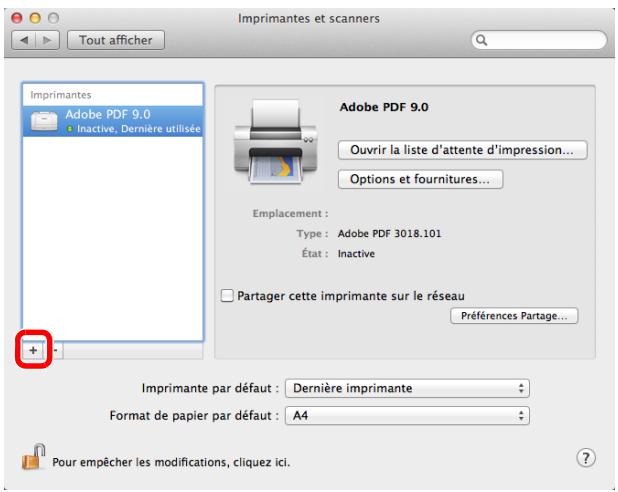This screenshot has width=618, height=492.
Task: Click into the search input field
Action: click(x=539, y=40)
